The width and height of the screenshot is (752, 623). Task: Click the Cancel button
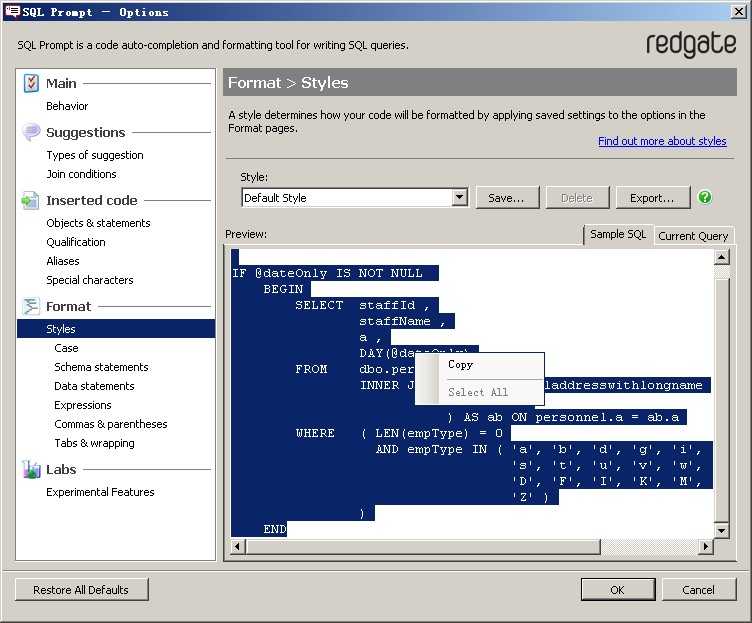[x=699, y=590]
